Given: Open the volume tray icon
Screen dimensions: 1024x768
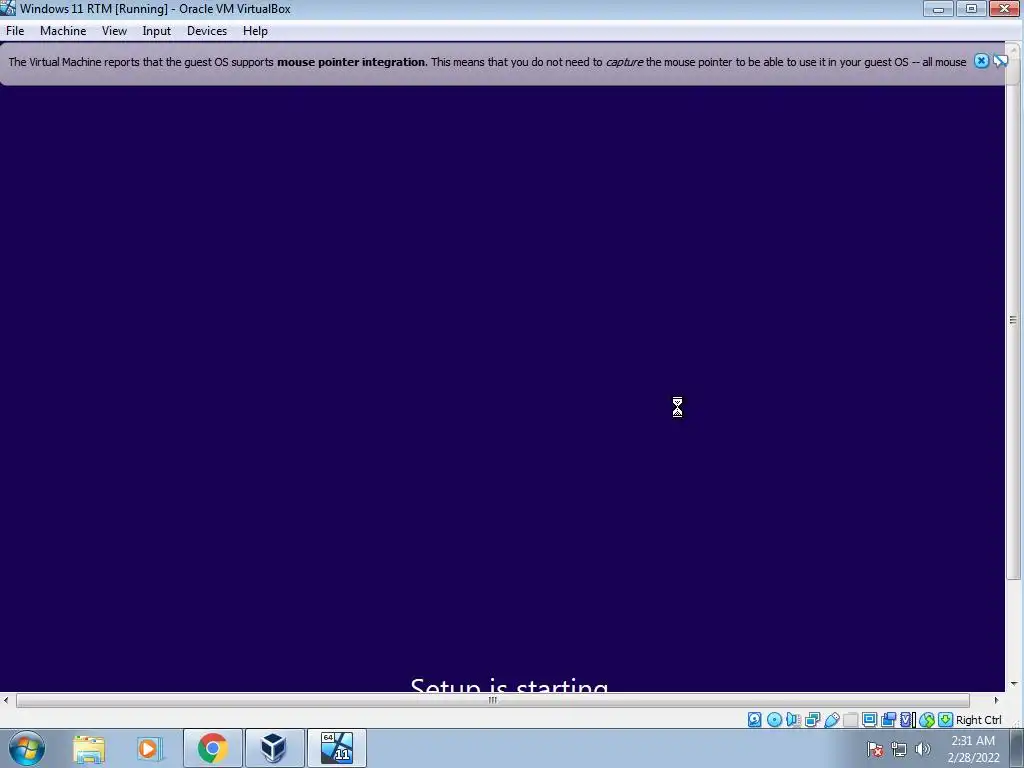Looking at the screenshot, I should pos(923,749).
